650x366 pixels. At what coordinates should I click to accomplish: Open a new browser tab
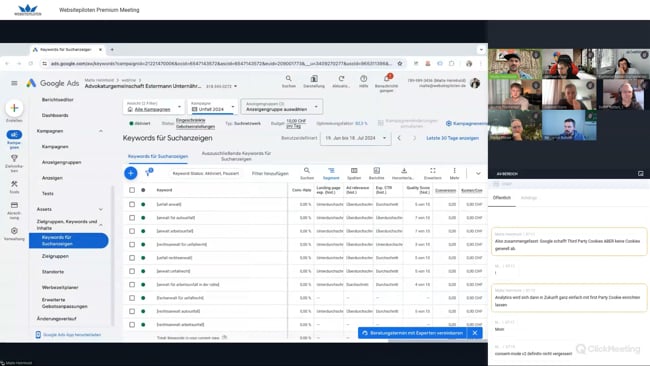click(112, 49)
